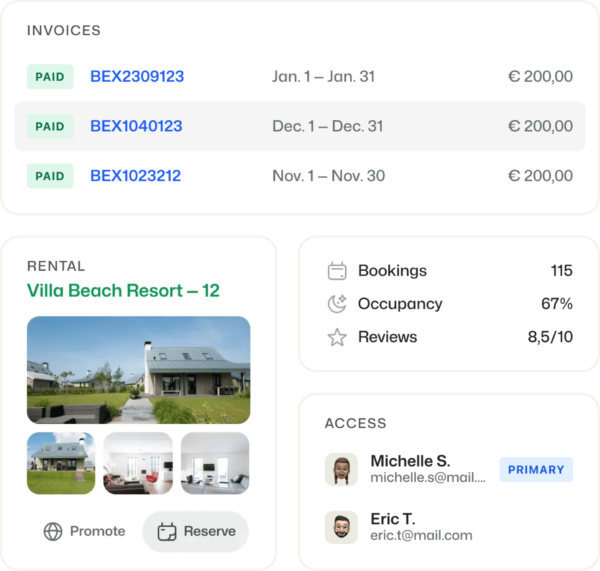
Task: Click the Promote globe icon
Action: [53, 531]
